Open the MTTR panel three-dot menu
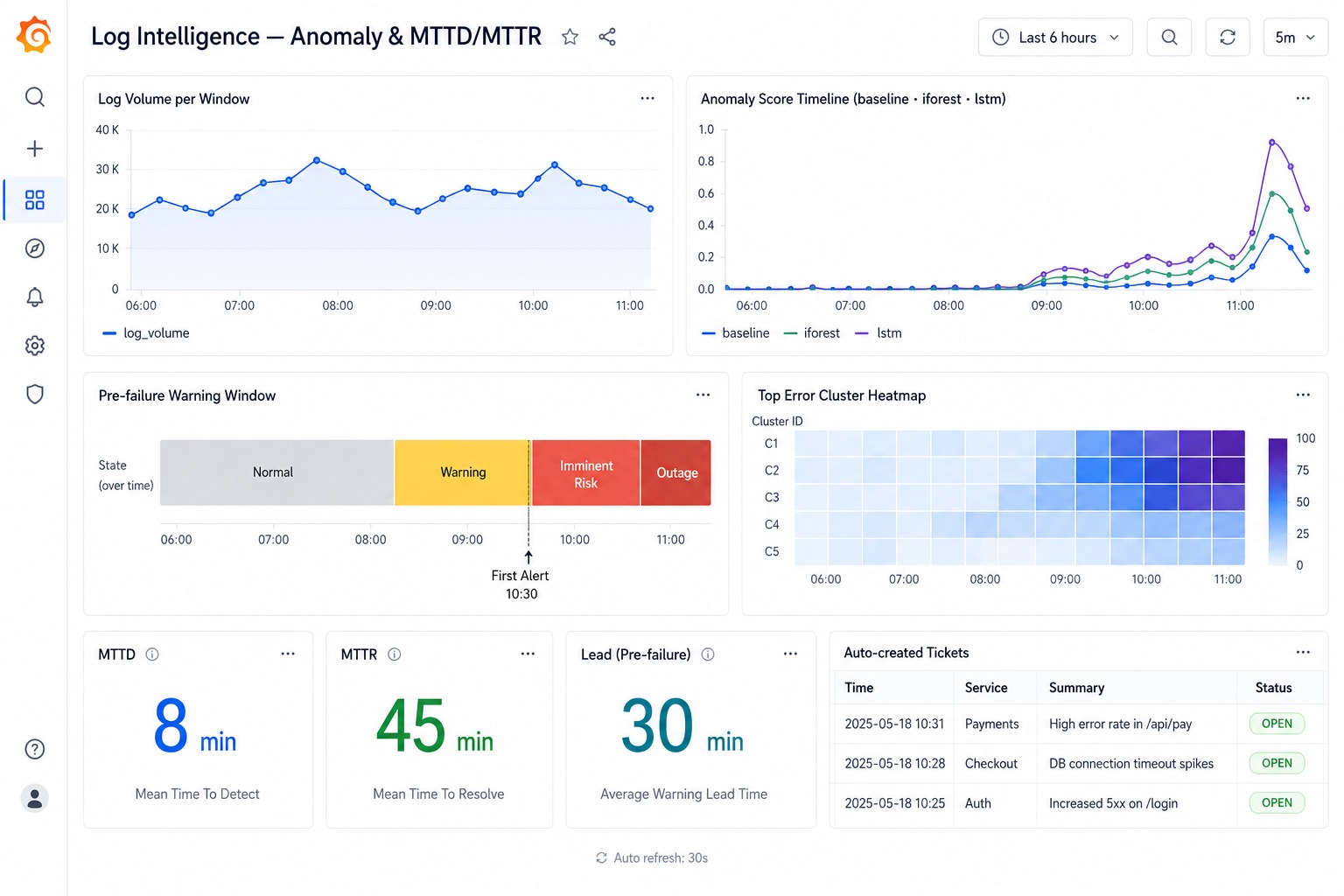 coord(528,654)
